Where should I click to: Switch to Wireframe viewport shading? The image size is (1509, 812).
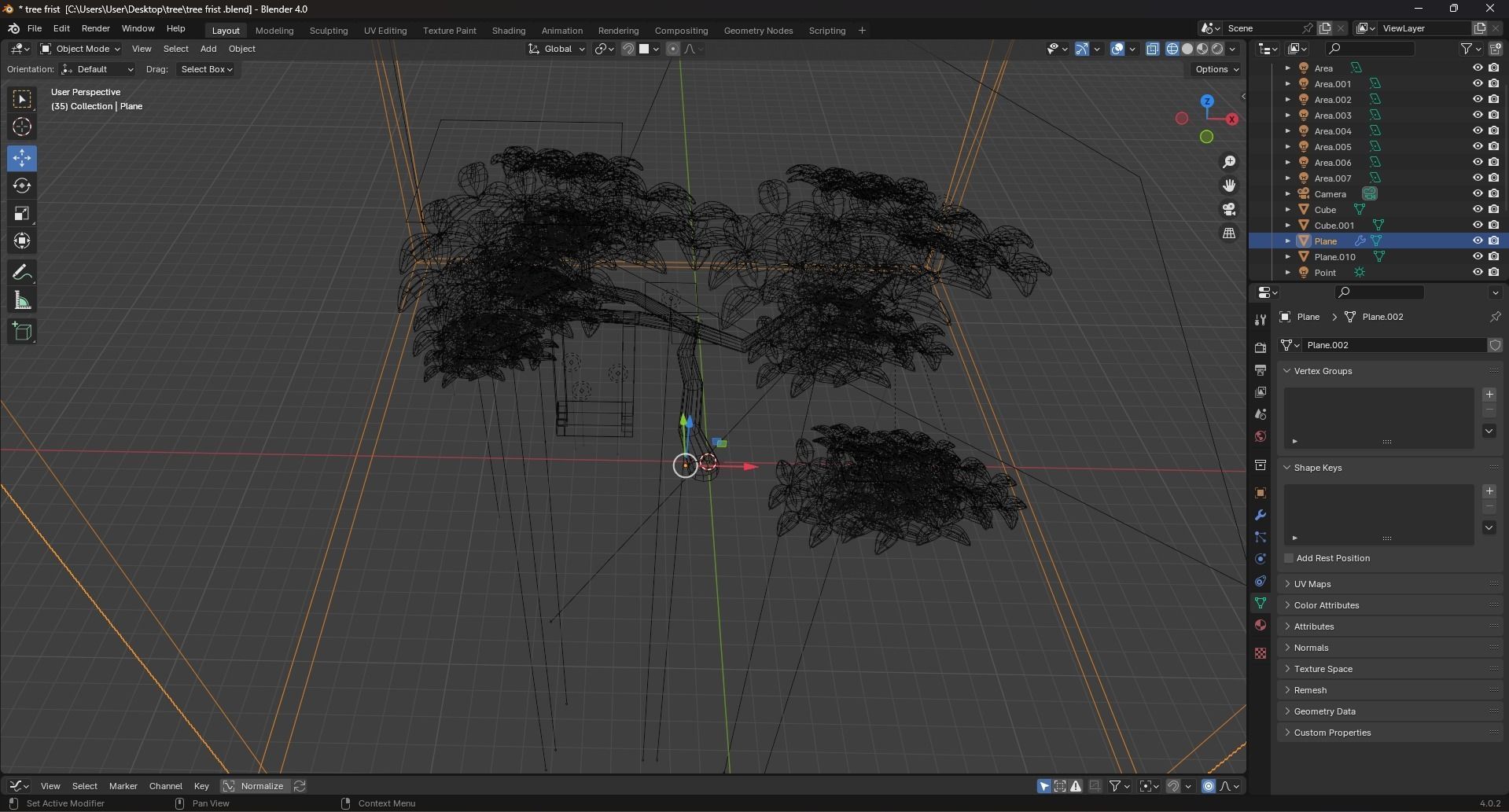coord(1172,49)
